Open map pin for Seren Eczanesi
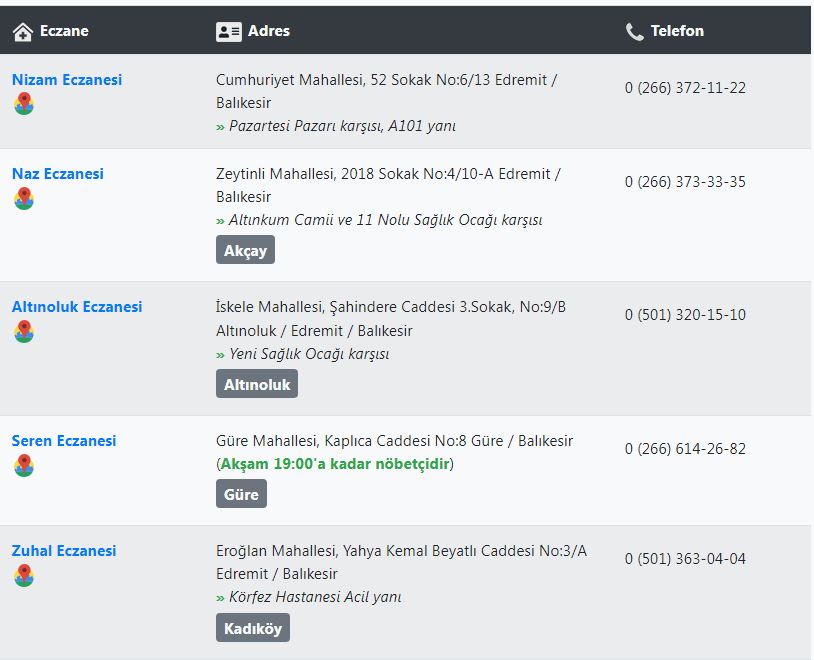Image resolution: width=814 pixels, height=660 pixels. tap(24, 465)
